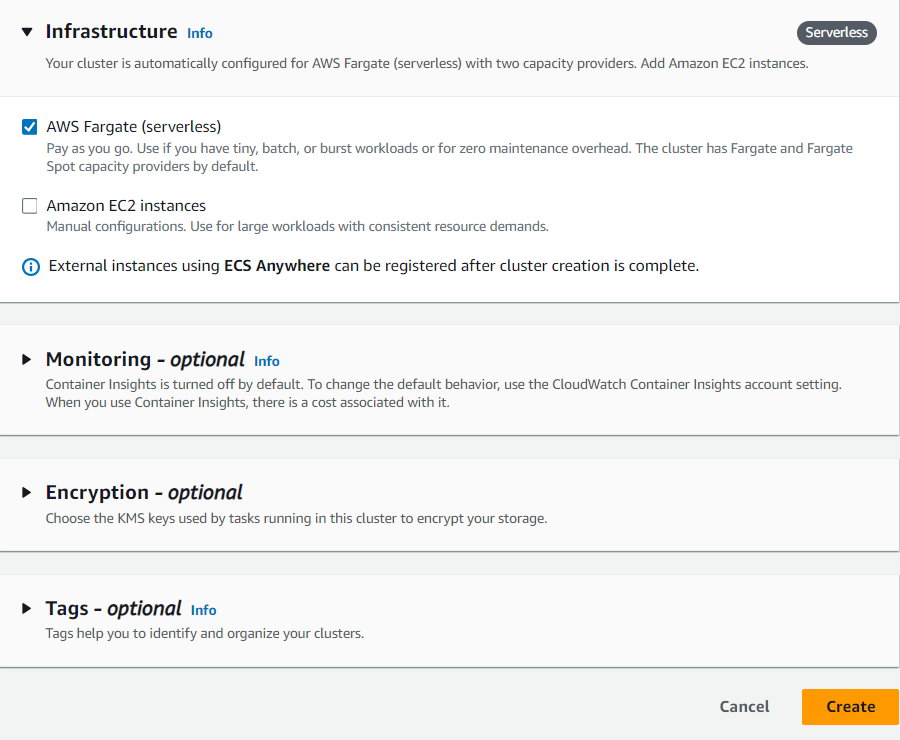Expand the Tags section triangle
The height and width of the screenshot is (740, 900).
[27, 609]
